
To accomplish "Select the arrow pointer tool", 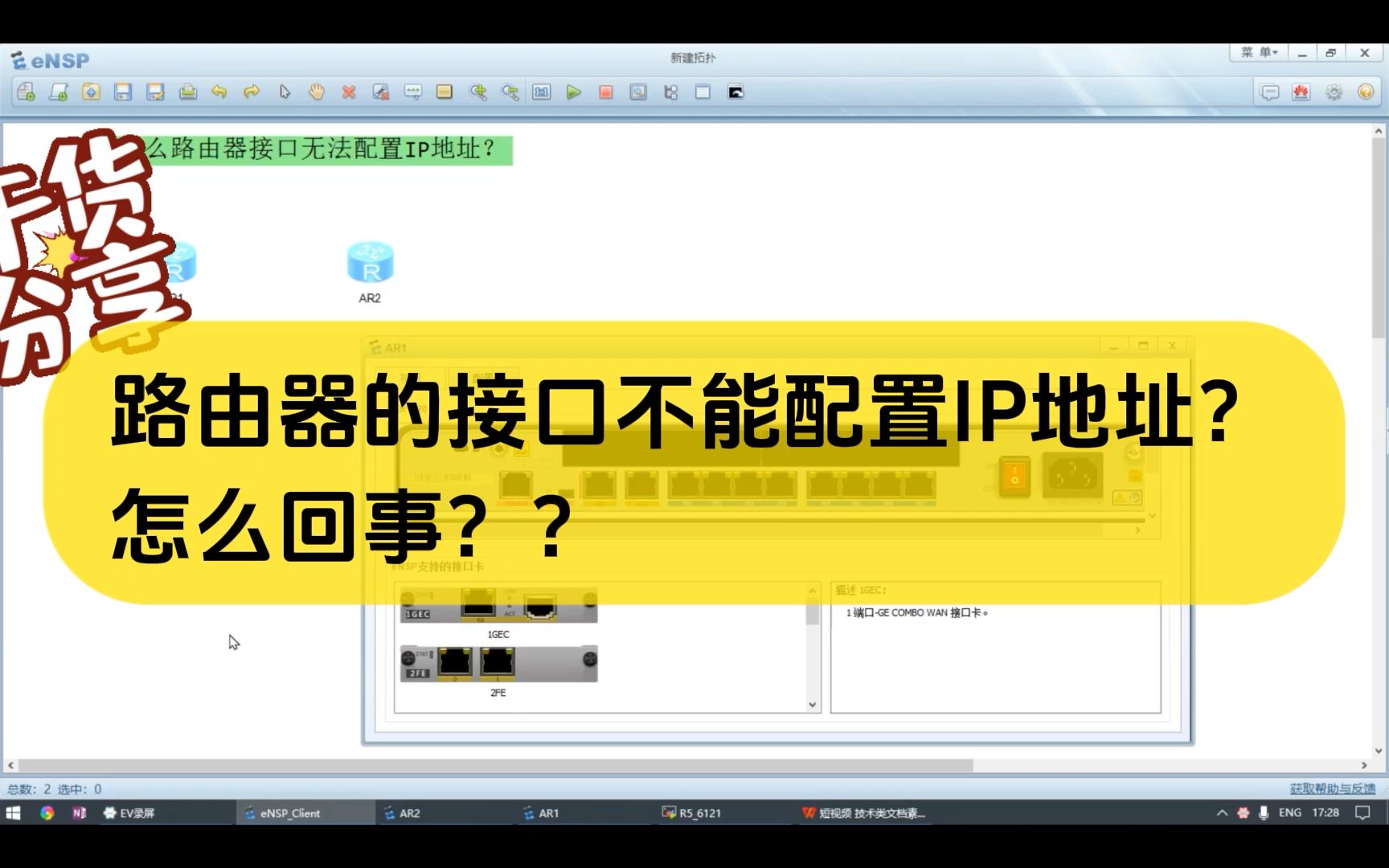I will coord(285,92).
